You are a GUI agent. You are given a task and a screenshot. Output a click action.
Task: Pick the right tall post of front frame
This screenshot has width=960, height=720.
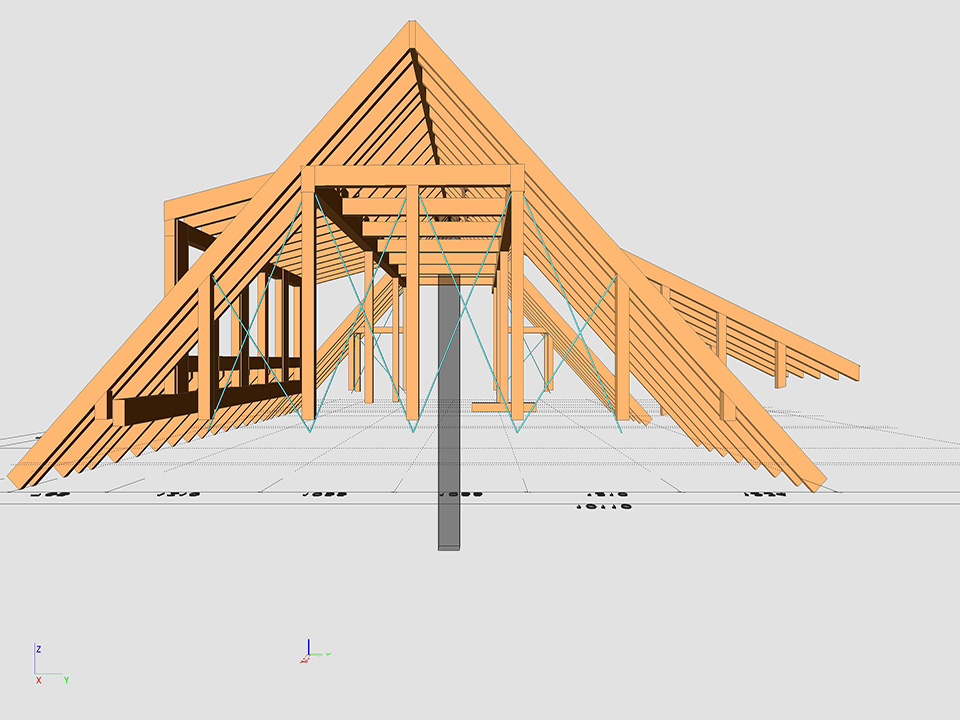coord(517,300)
